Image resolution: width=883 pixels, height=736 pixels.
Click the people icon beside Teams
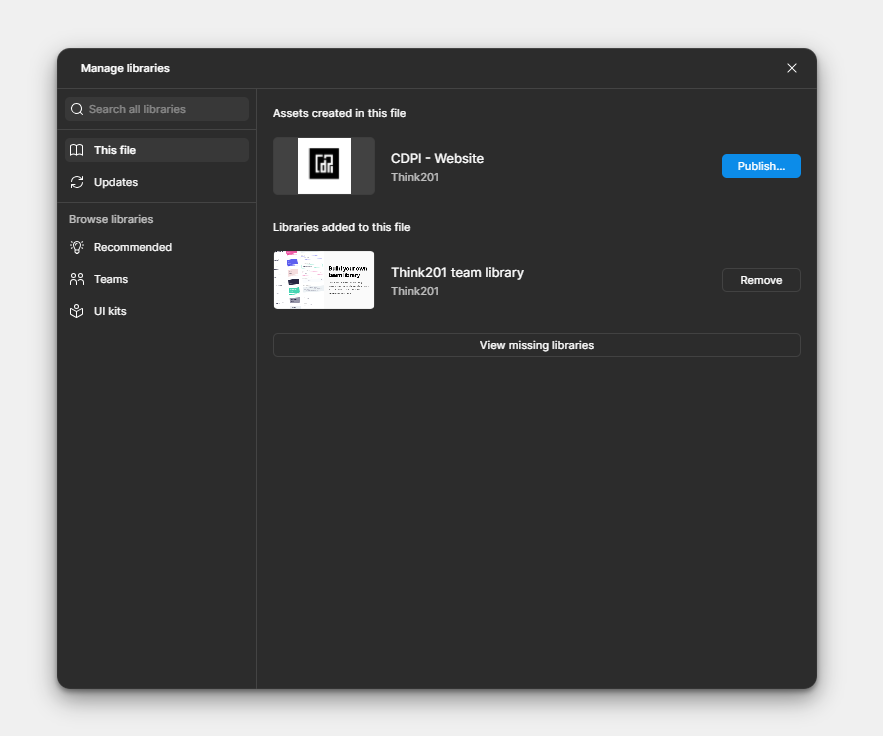[x=77, y=279]
